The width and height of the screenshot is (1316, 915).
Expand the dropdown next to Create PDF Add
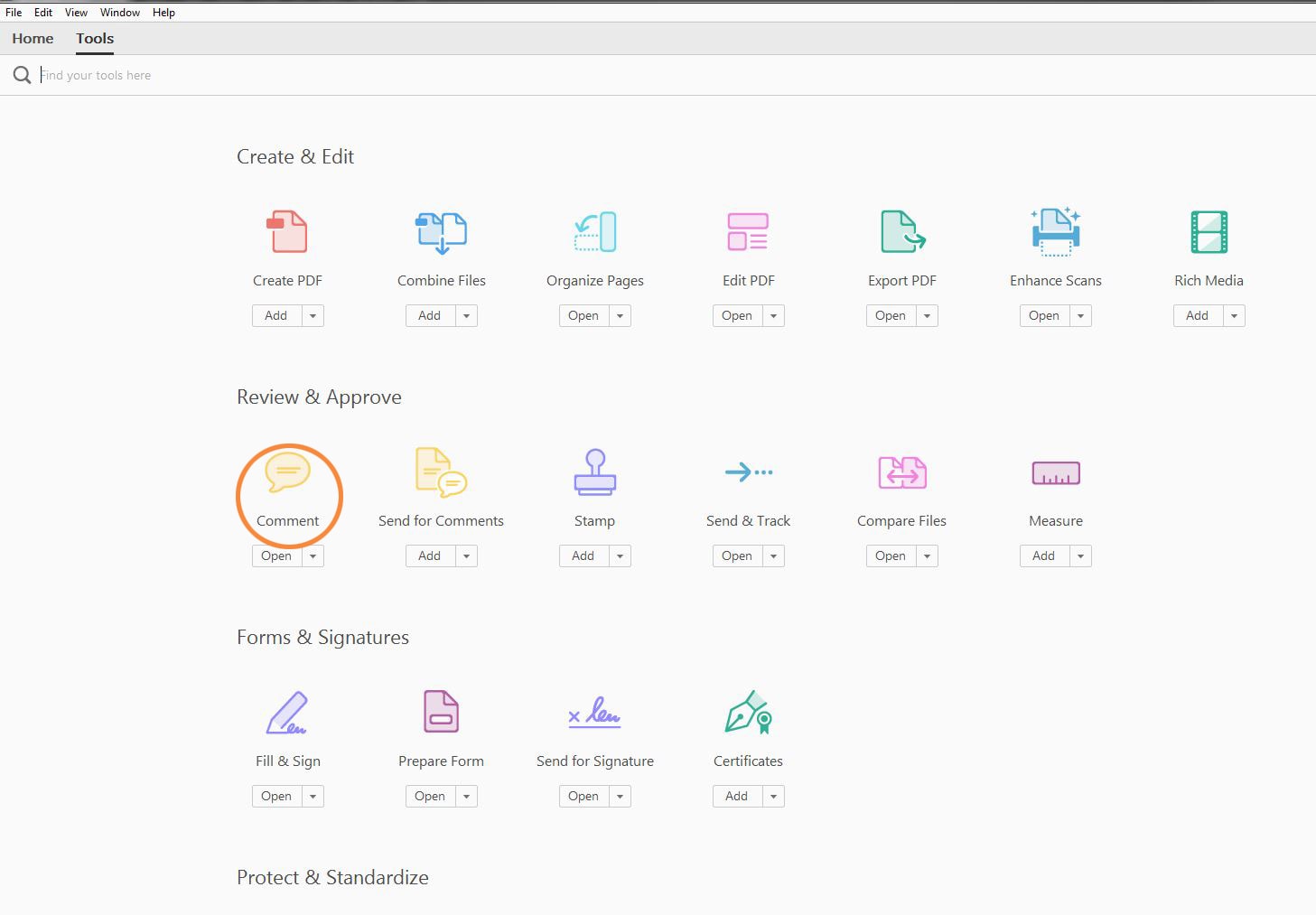pyautogui.click(x=313, y=315)
